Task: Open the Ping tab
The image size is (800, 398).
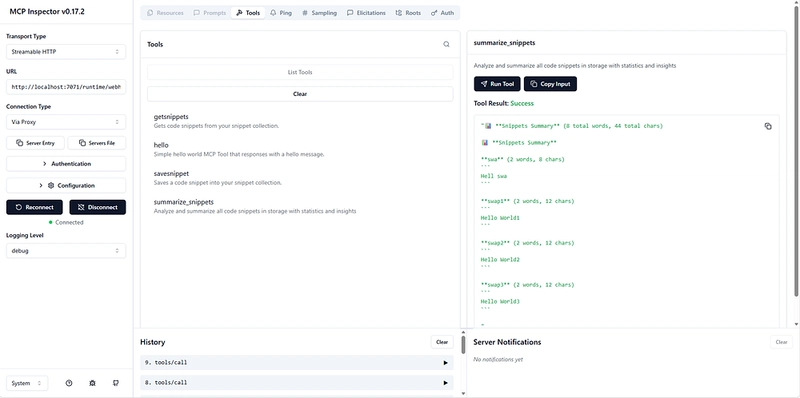Action: point(281,13)
